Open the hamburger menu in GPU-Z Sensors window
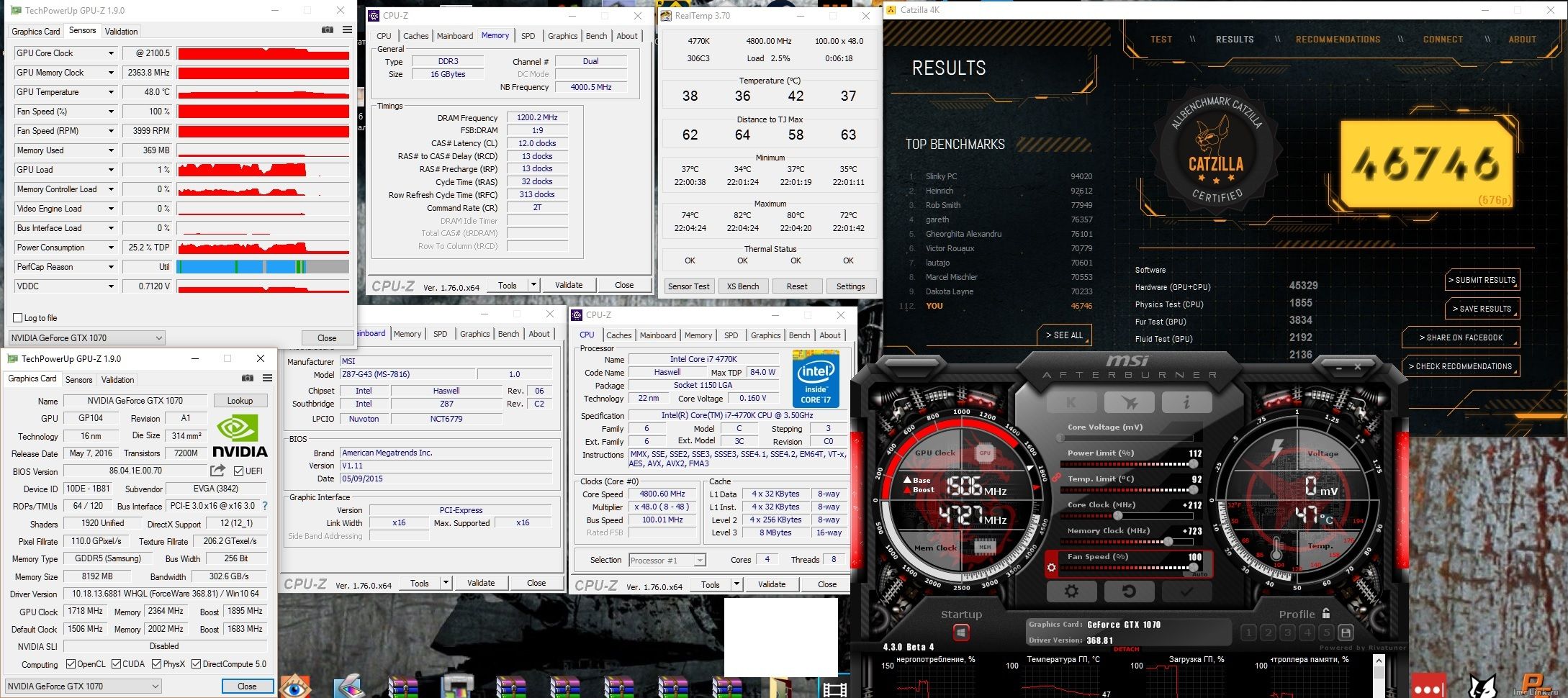This screenshot has height=698, width=1568. [x=347, y=30]
